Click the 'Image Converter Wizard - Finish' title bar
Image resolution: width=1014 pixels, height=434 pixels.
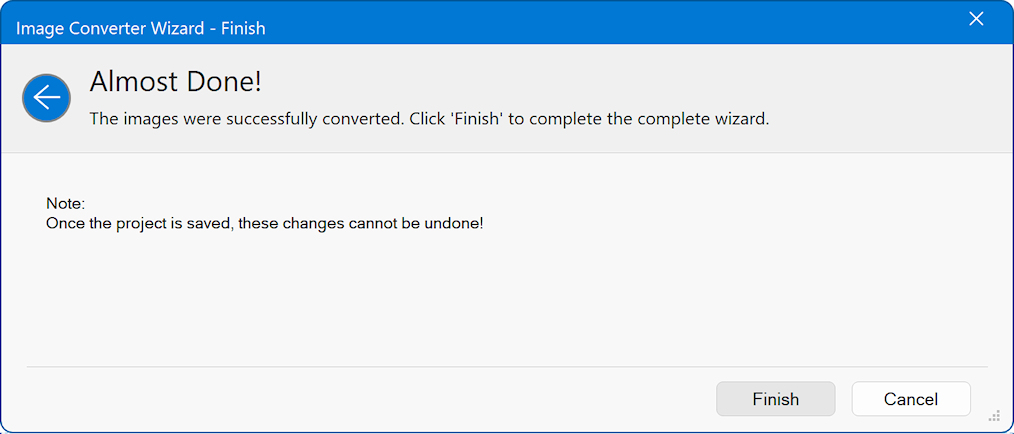point(141,28)
